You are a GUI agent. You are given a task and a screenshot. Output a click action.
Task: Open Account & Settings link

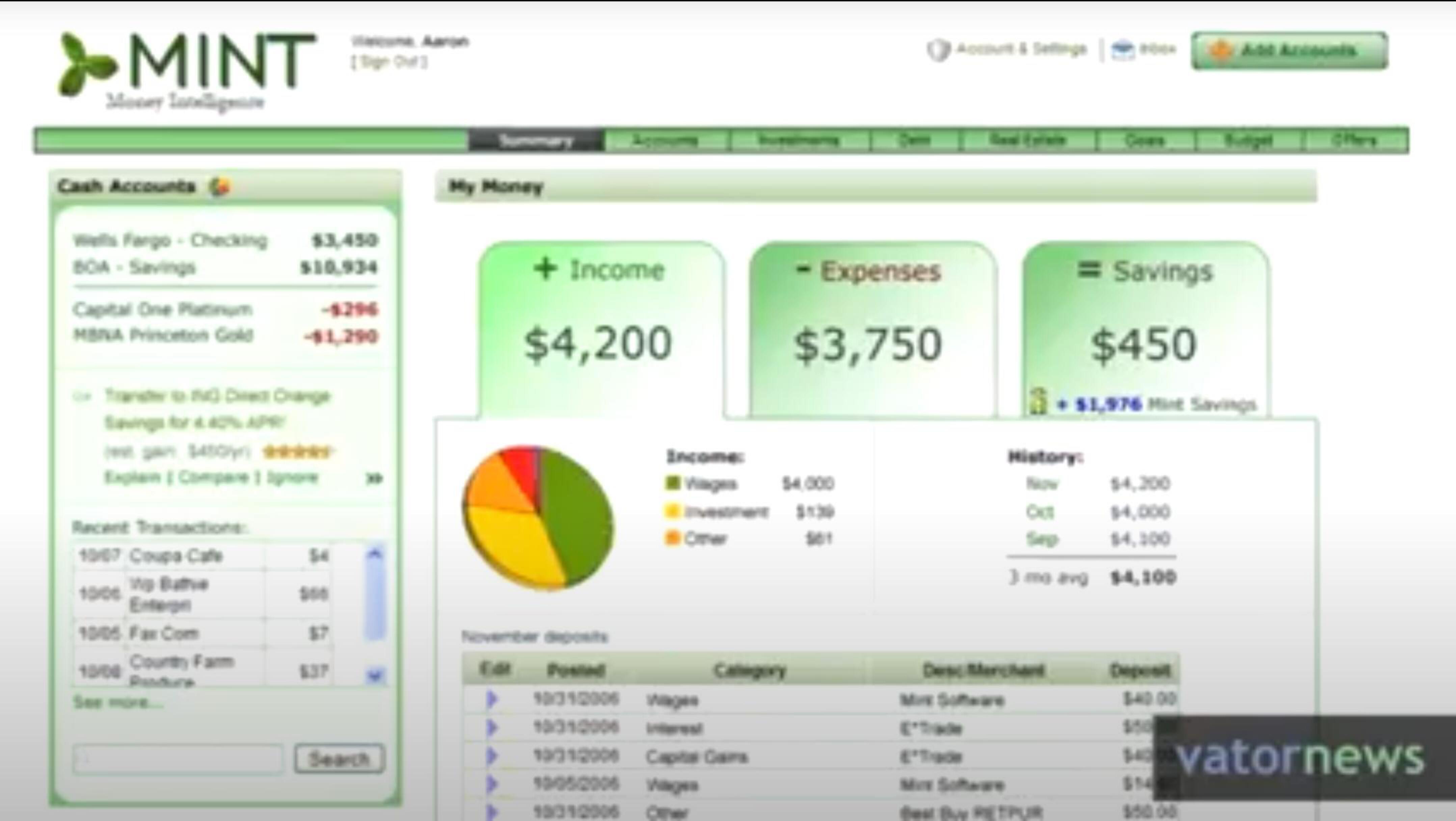(1021, 49)
